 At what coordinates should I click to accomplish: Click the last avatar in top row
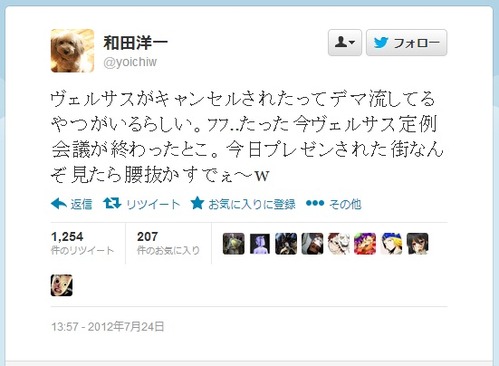coord(418,244)
